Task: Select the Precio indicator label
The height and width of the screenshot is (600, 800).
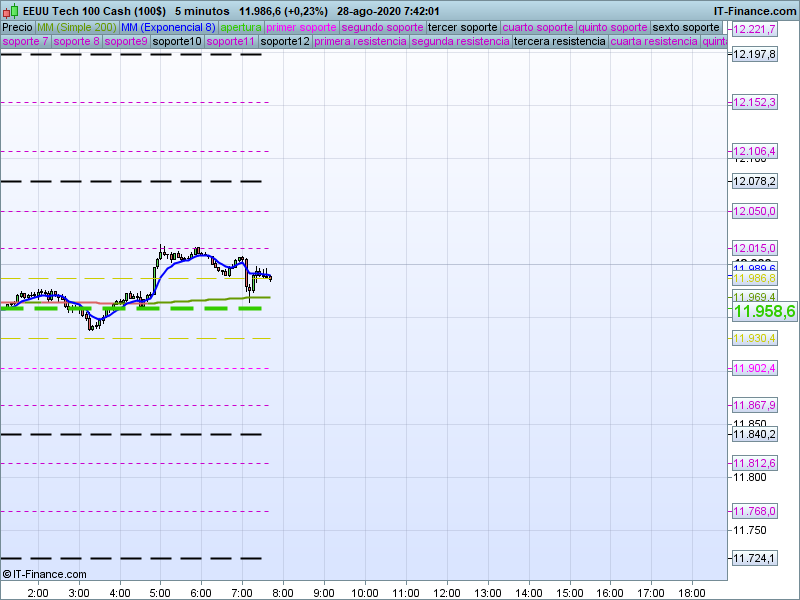Action: (17, 27)
